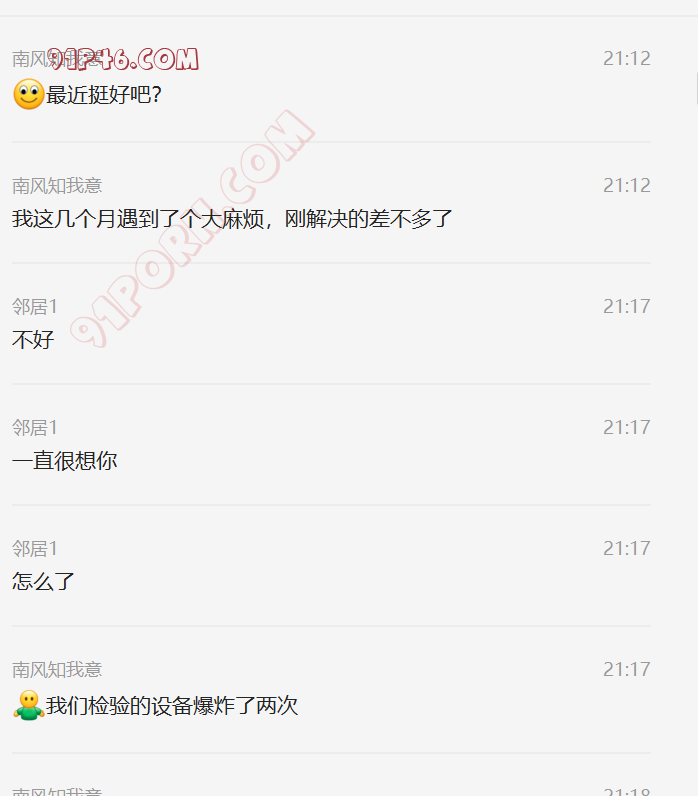698x796 pixels.
Task: Click the red 91P46.COM watermark text
Action: click(123, 59)
